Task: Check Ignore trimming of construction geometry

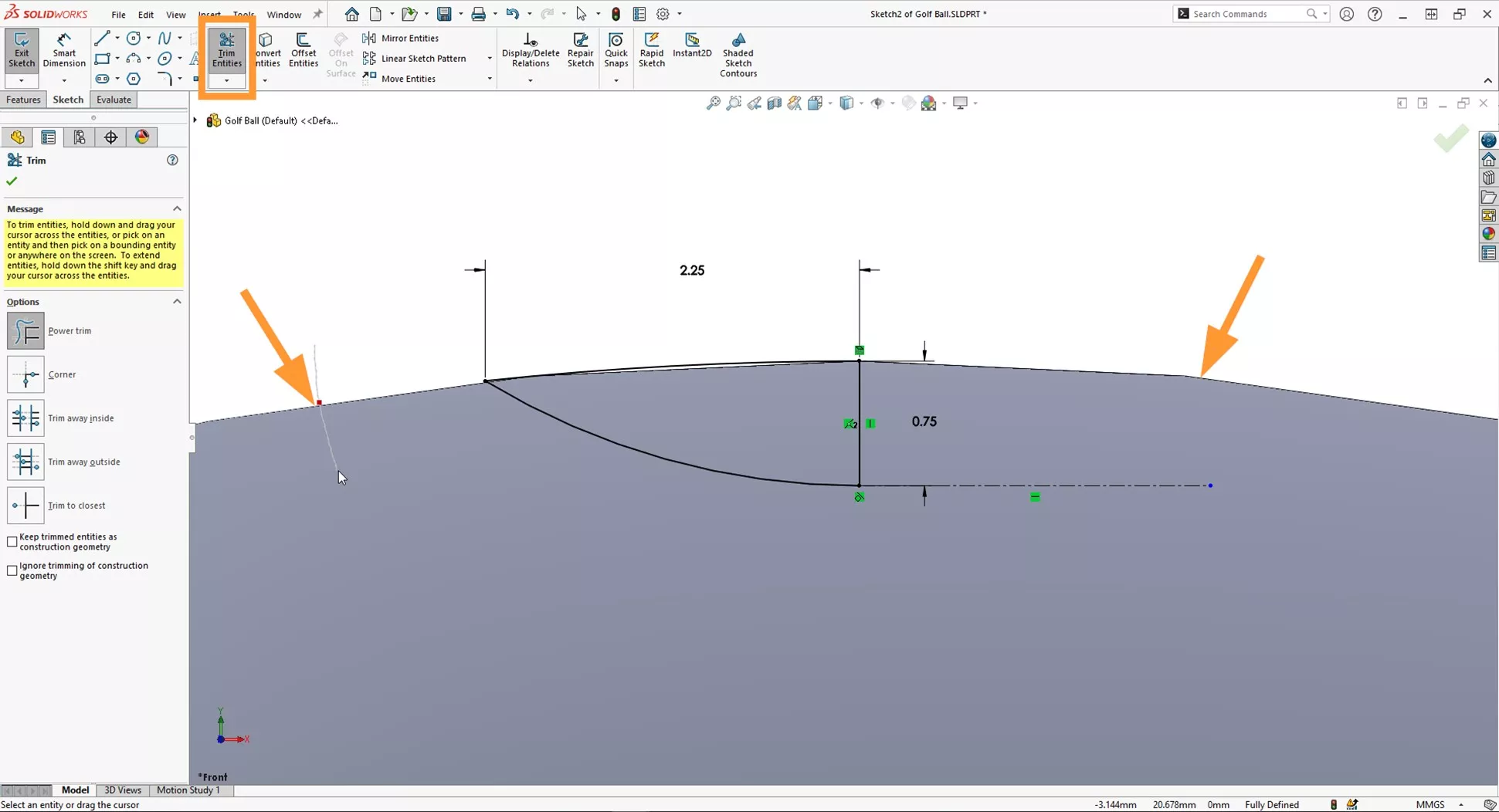Action: (x=12, y=570)
